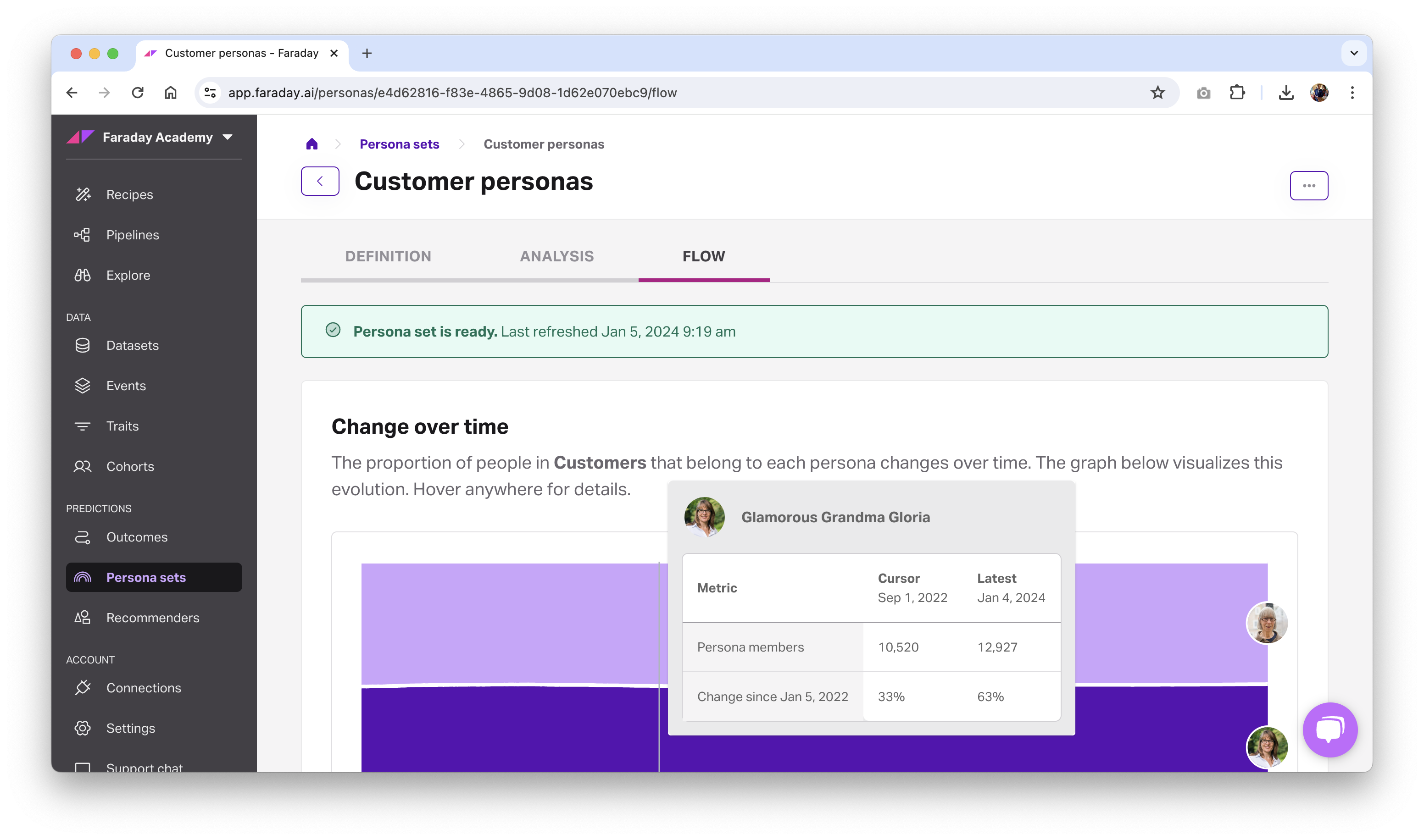Click the Persona sets breadcrumb link

pyautogui.click(x=399, y=144)
